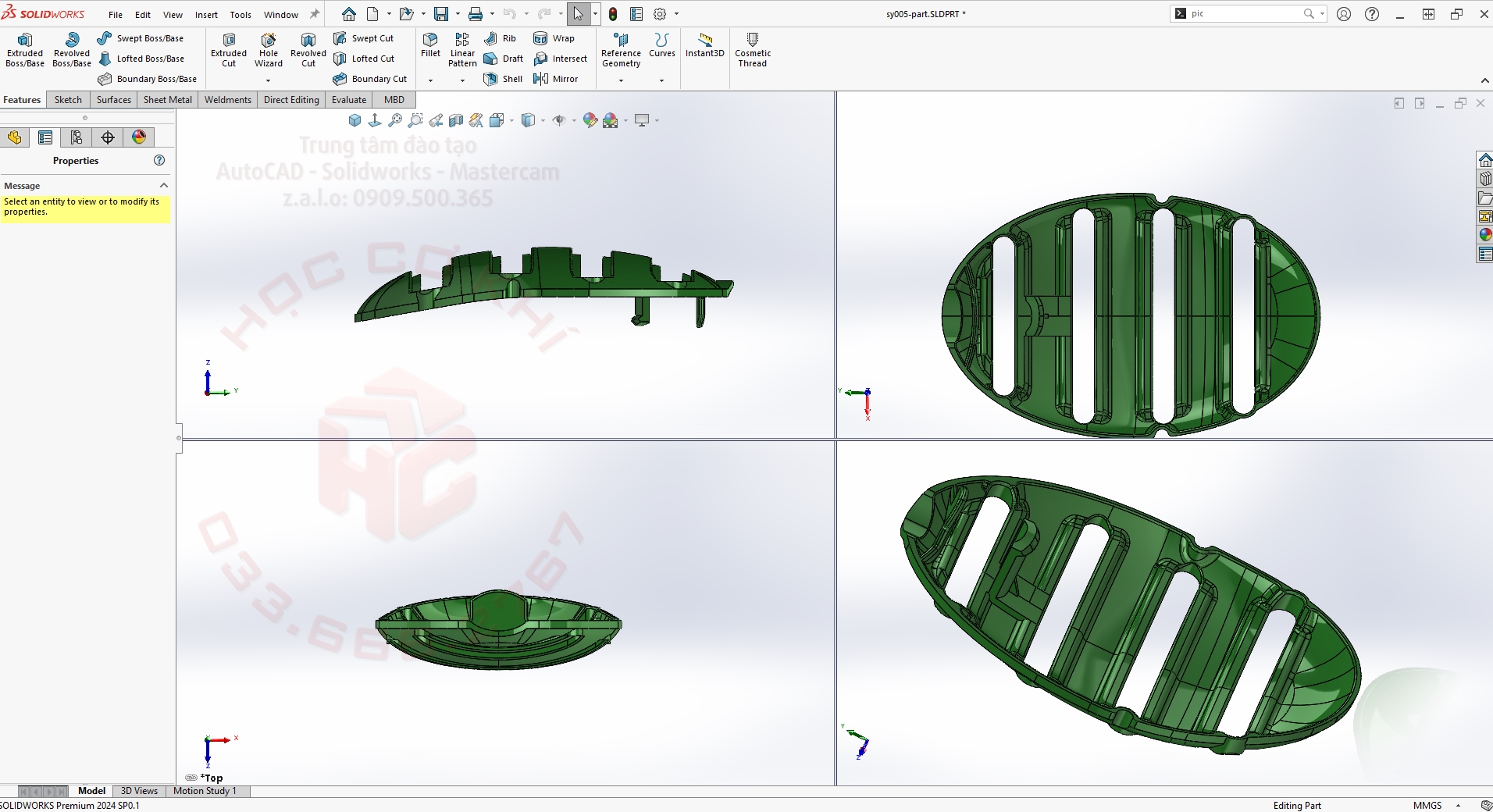This screenshot has height=812, width=1493.
Task: Expand the Hole Wizard dropdown arrow
Action: (269, 80)
